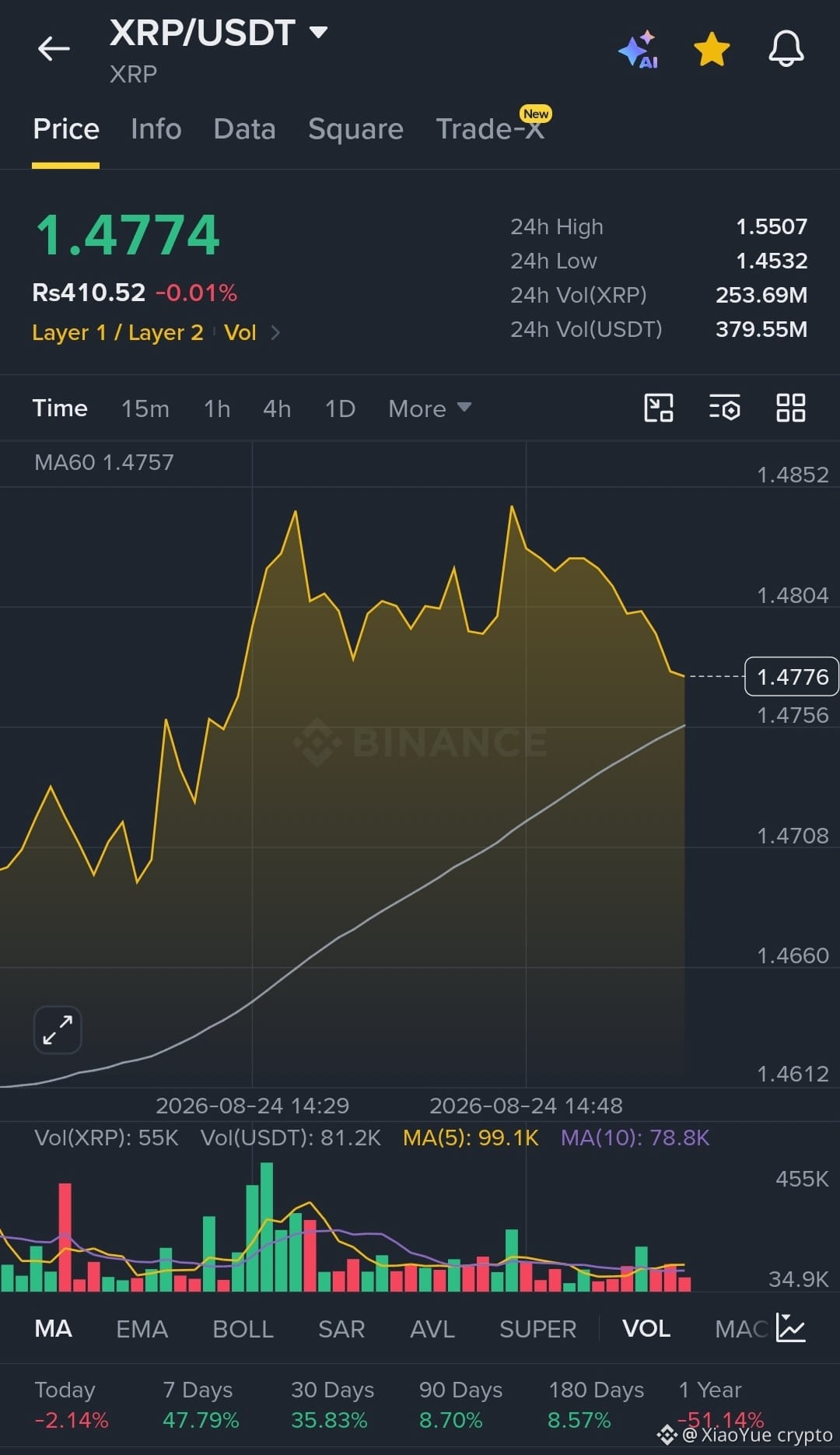Tap the Vol(XRP): 55K label
This screenshot has height=1455, width=840.
click(107, 1138)
